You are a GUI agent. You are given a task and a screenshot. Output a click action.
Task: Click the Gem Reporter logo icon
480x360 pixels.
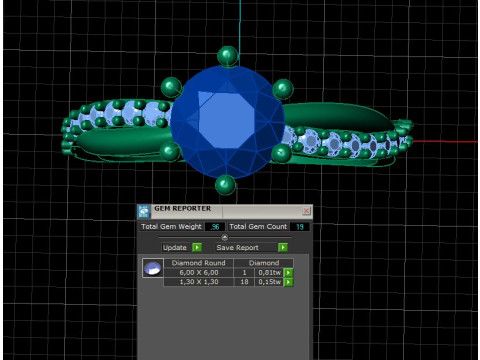click(144, 211)
